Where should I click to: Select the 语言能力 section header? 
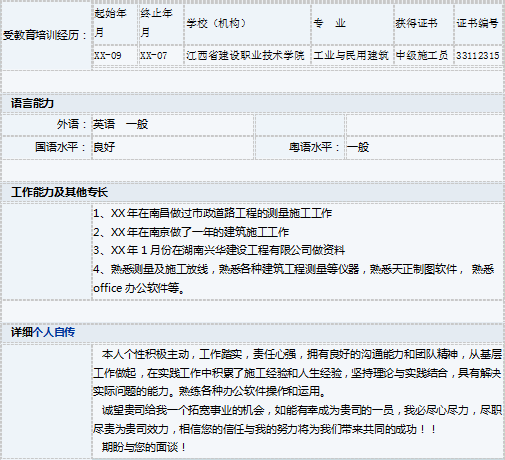pyautogui.click(x=32, y=103)
